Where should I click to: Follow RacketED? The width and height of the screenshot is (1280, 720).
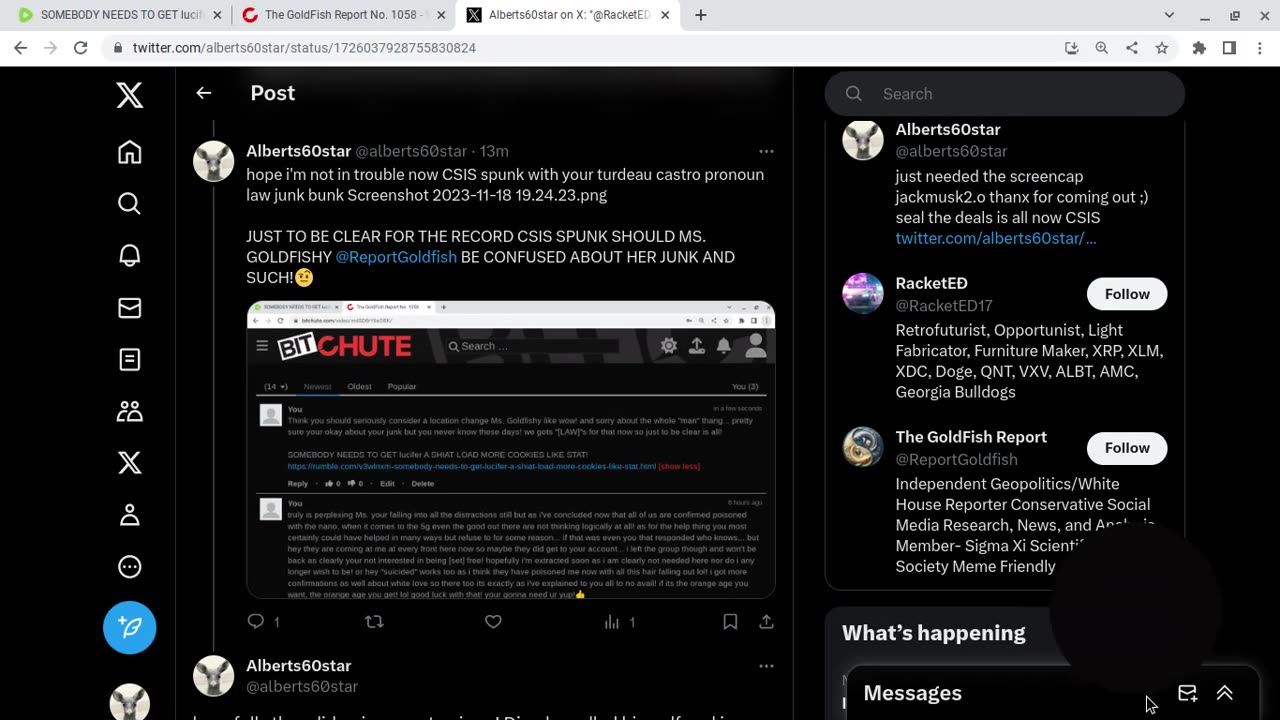pos(1127,294)
